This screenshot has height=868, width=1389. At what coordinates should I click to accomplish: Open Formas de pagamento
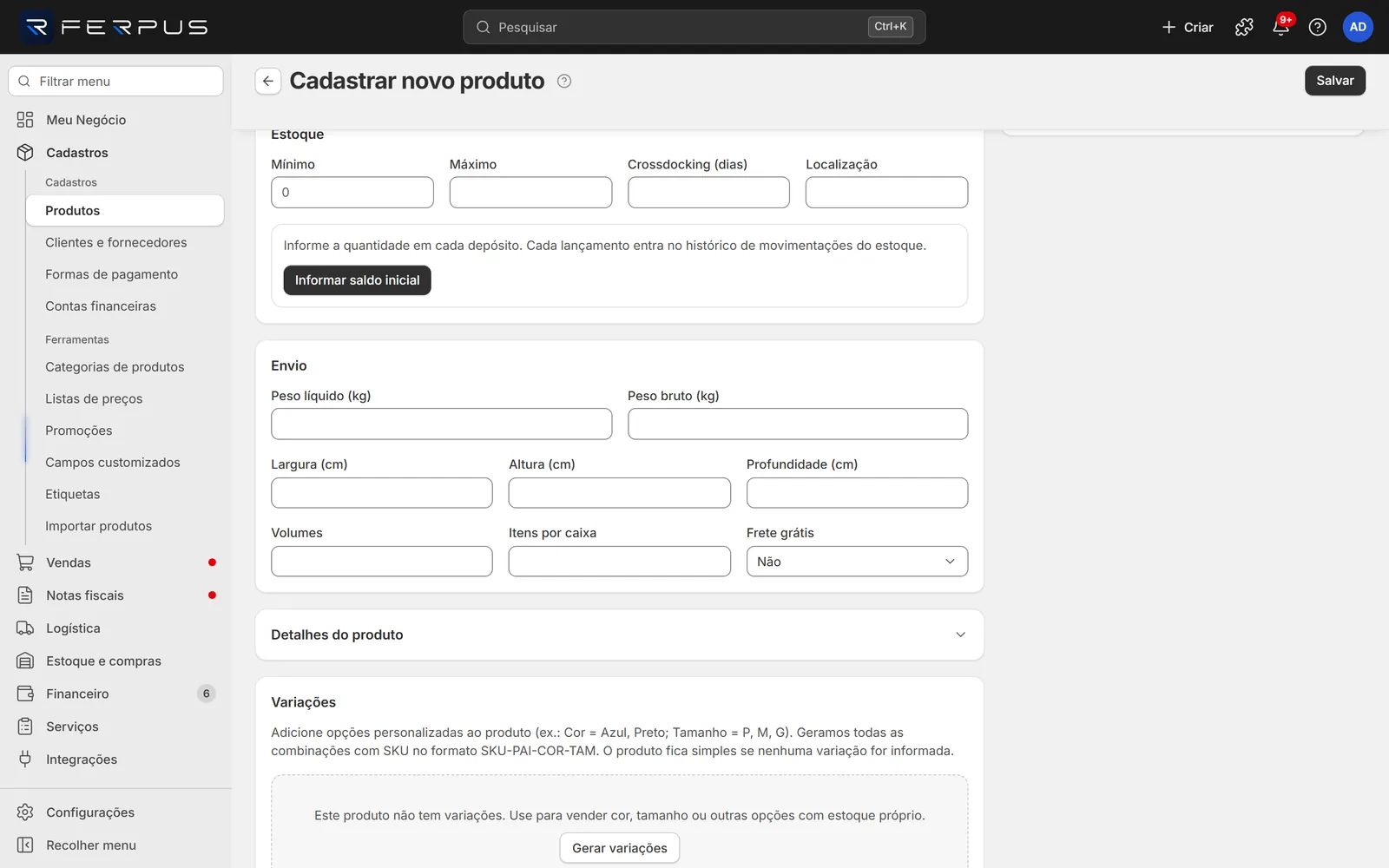pyautogui.click(x=124, y=274)
